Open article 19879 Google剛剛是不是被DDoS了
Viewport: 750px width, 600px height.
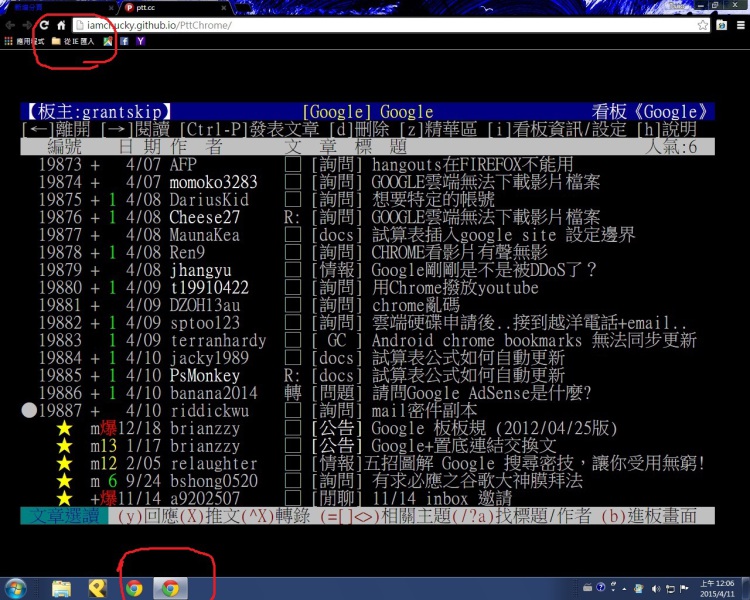tap(367, 270)
